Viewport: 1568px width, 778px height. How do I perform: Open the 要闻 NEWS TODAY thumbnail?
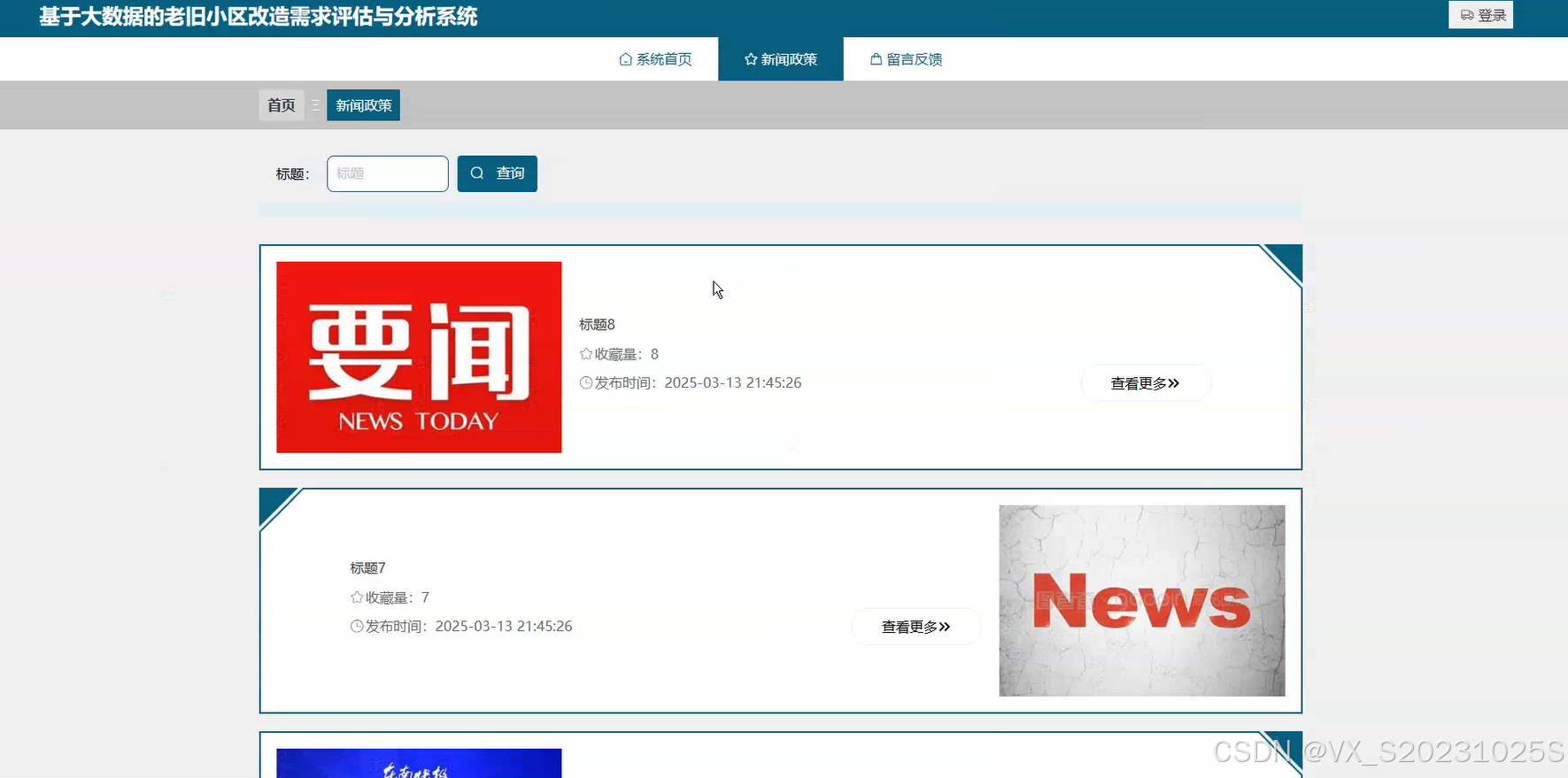[x=419, y=357]
